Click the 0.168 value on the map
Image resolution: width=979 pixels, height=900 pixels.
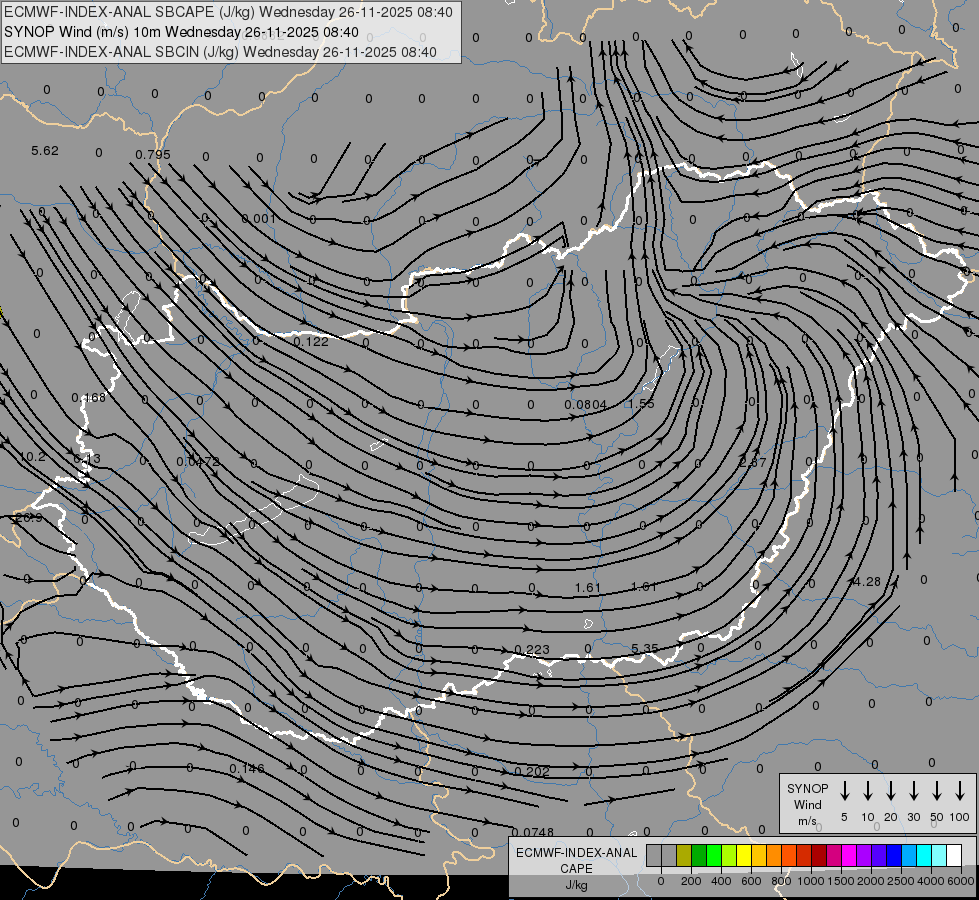[89, 397]
